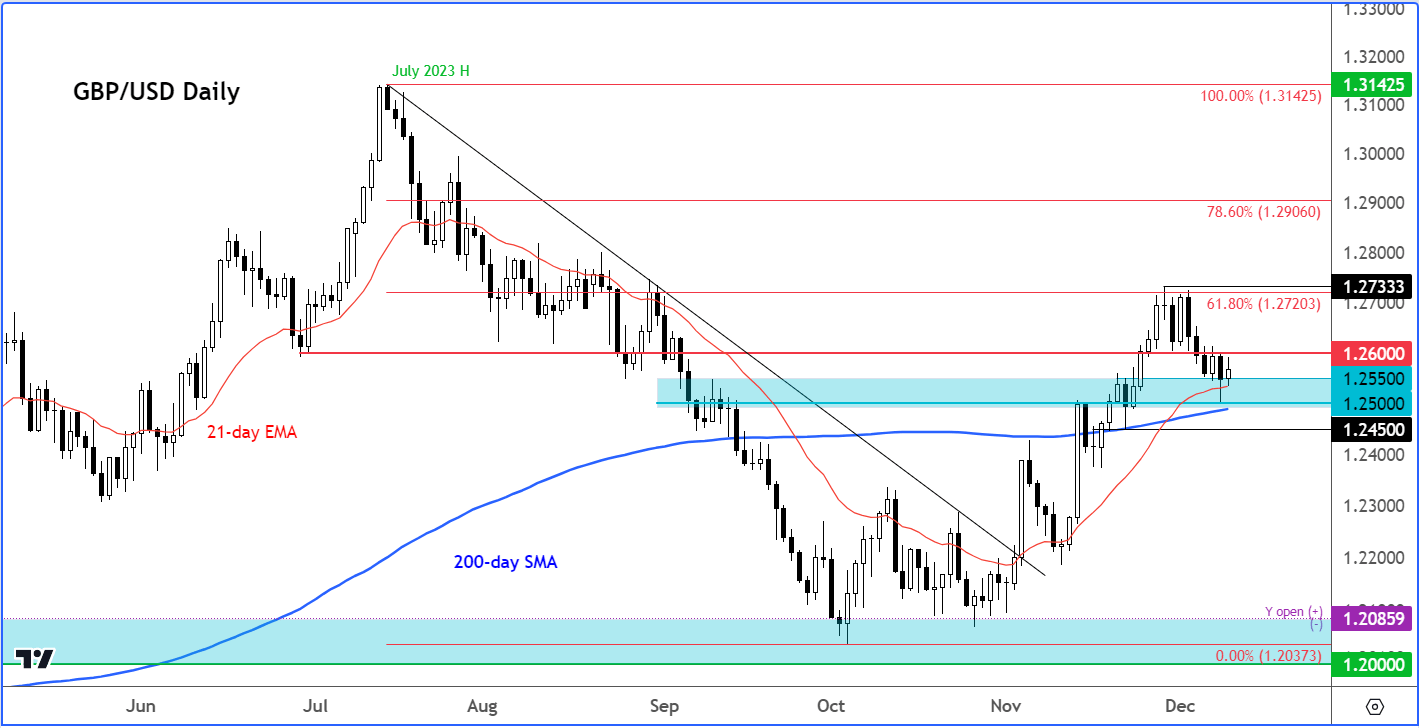Click the Jun label on the time axis
The image size is (1419, 728).
[141, 706]
